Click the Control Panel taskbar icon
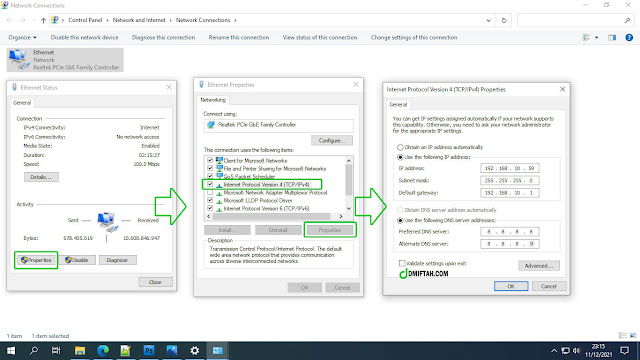The image size is (640, 360). click(218, 351)
